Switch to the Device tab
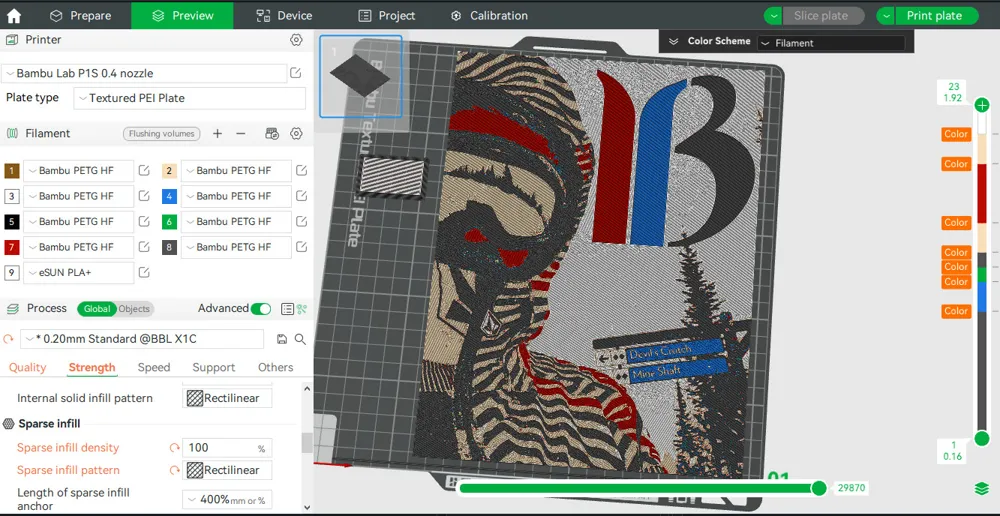The image size is (1000, 516). click(284, 15)
